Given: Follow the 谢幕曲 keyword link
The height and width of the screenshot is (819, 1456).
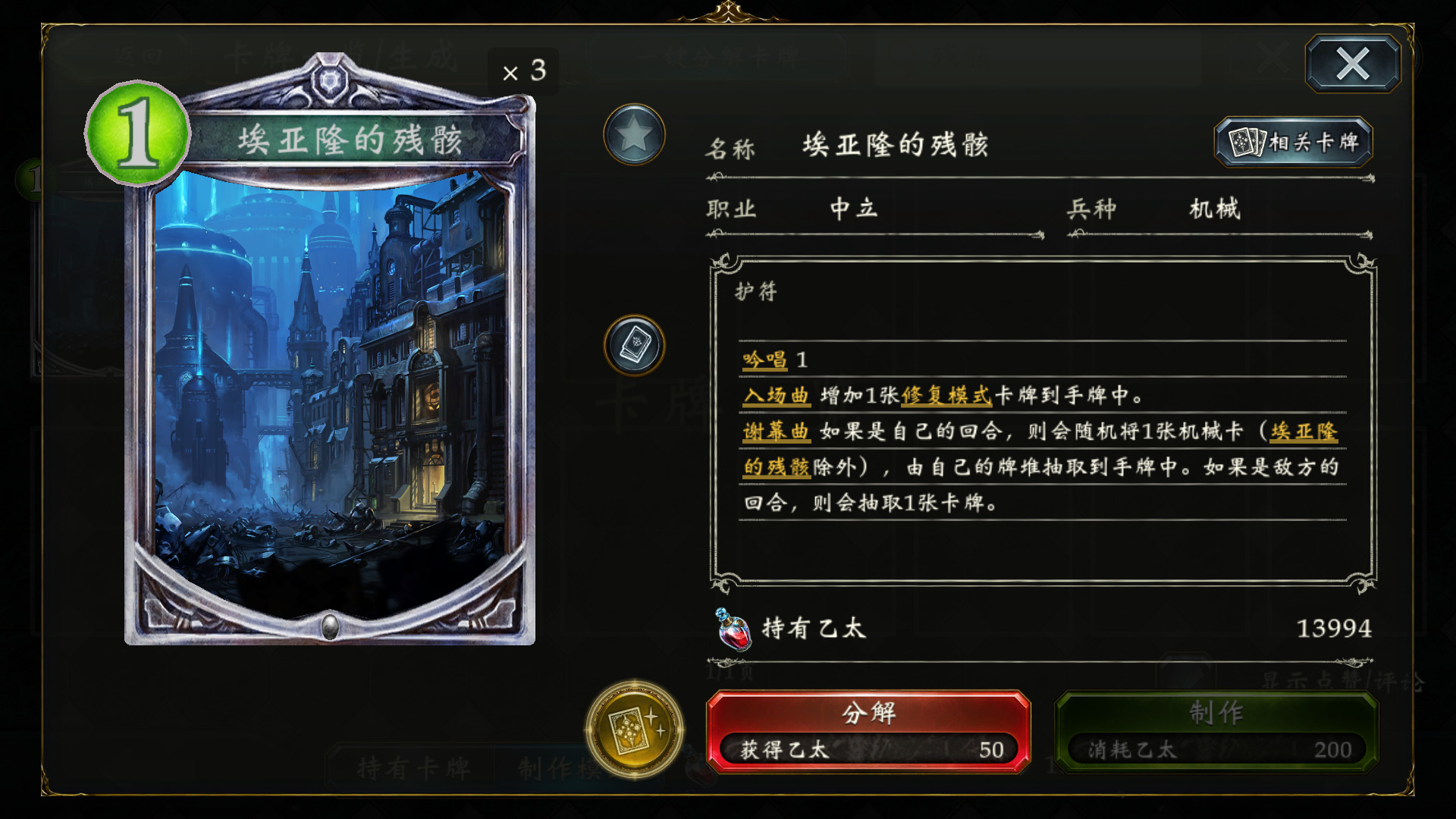Looking at the screenshot, I should 777,431.
